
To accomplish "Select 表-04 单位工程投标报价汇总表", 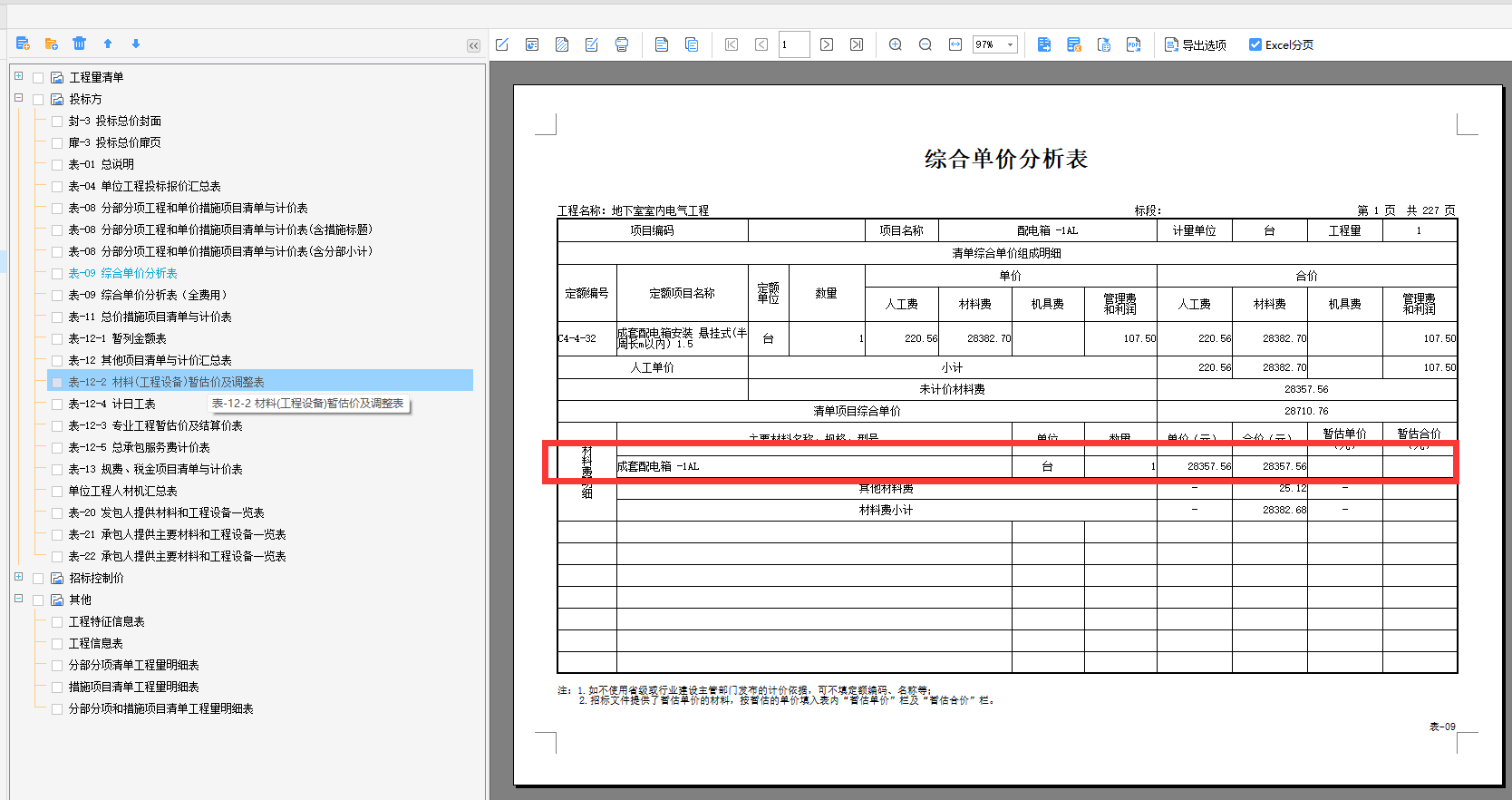I will [x=144, y=186].
